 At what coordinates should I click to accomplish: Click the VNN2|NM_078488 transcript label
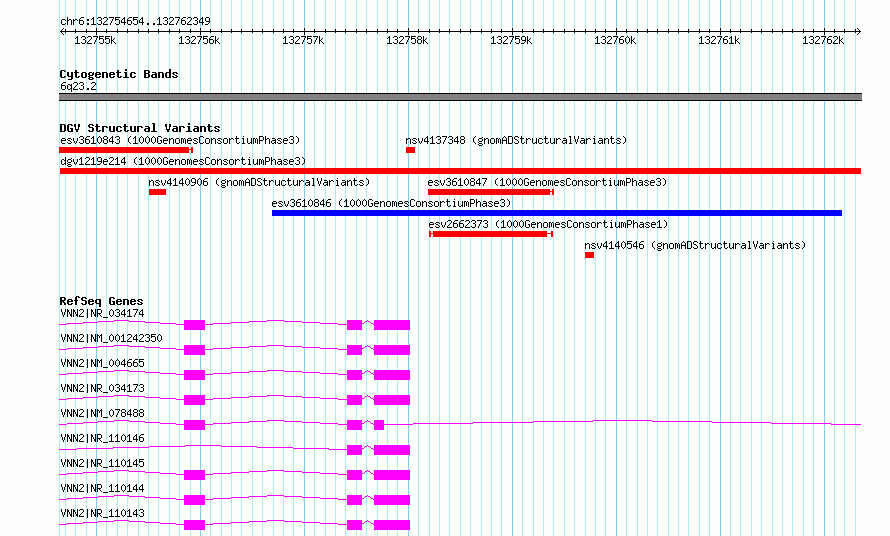pyautogui.click(x=102, y=413)
